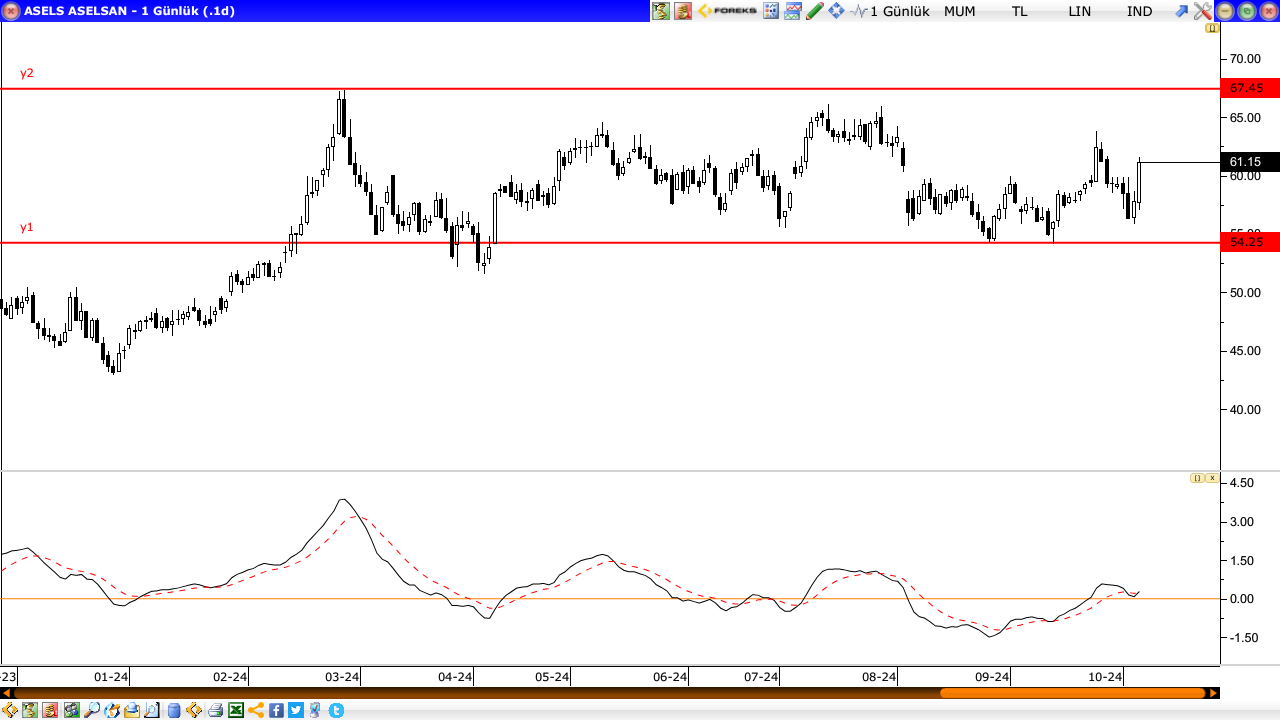
Task: Open the indicator grid icon in the top toolbar
Action: coord(771,11)
